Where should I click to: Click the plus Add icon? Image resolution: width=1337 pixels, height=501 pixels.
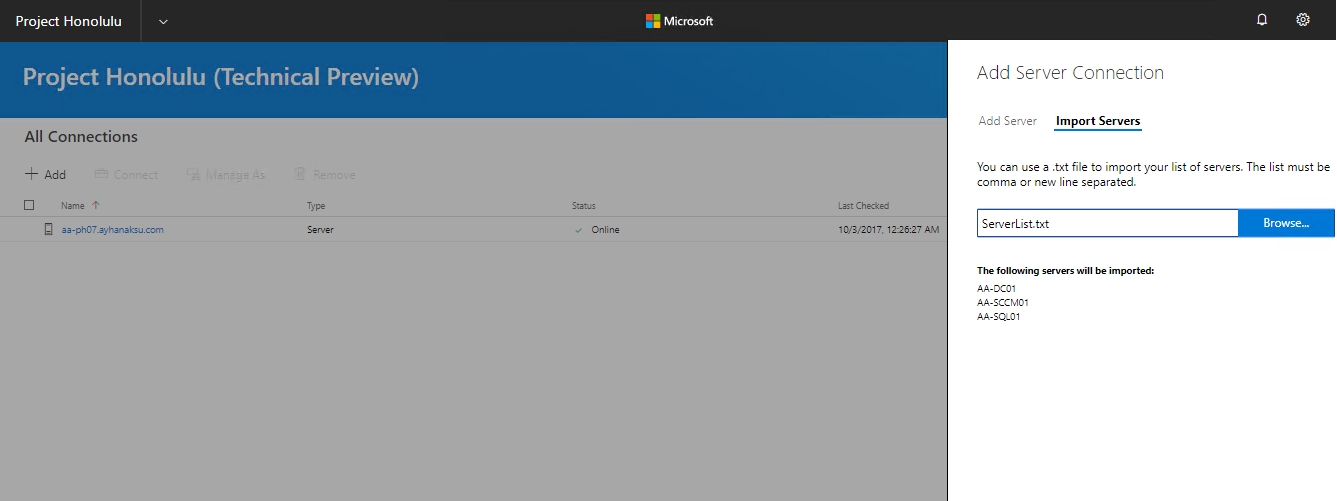click(x=32, y=174)
